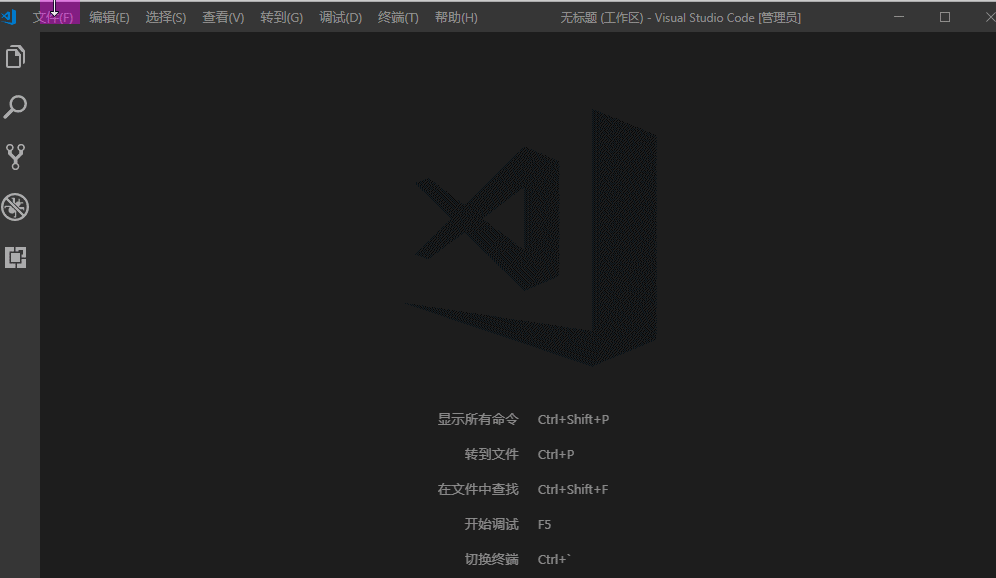The image size is (996, 578).
Task: Click the 开始调试 label
Action: coord(492,524)
